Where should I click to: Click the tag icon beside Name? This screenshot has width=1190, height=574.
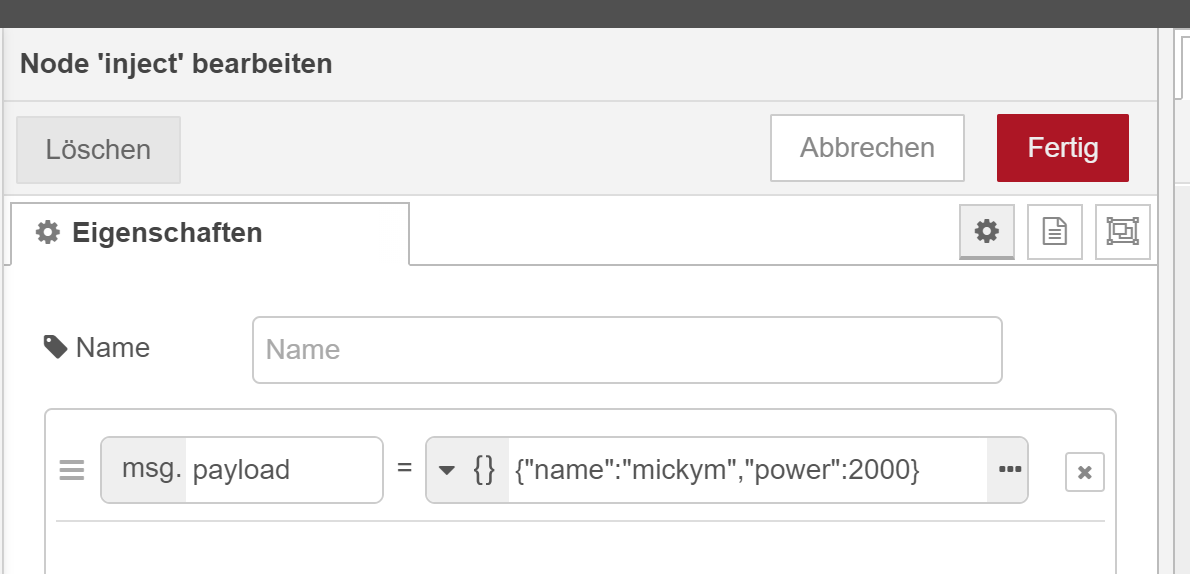coord(55,347)
